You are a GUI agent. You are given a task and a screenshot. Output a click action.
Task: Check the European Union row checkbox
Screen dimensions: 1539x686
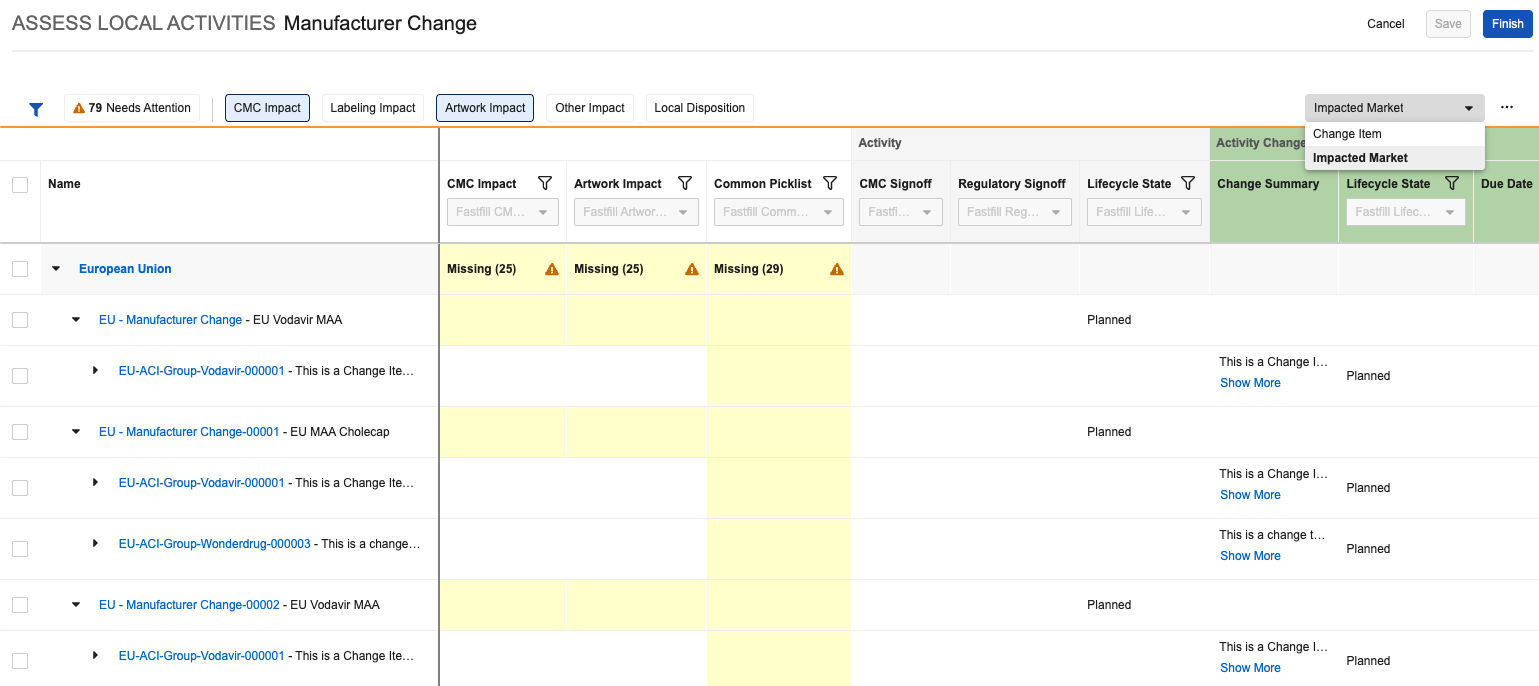coord(20,269)
